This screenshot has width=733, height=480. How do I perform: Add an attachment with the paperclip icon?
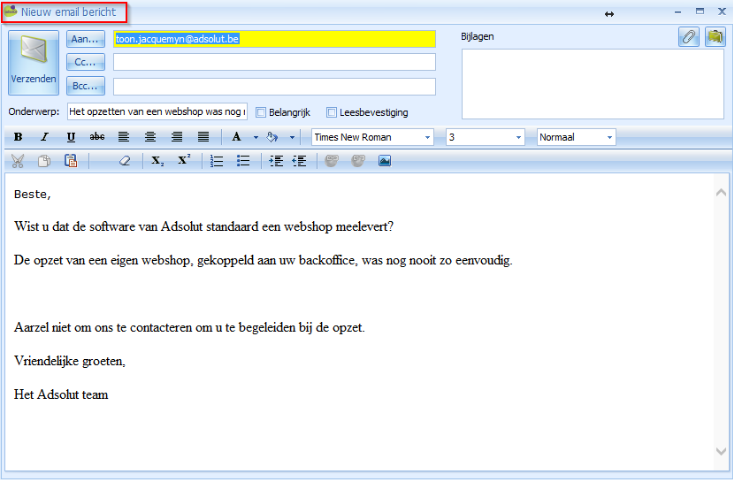pos(689,36)
